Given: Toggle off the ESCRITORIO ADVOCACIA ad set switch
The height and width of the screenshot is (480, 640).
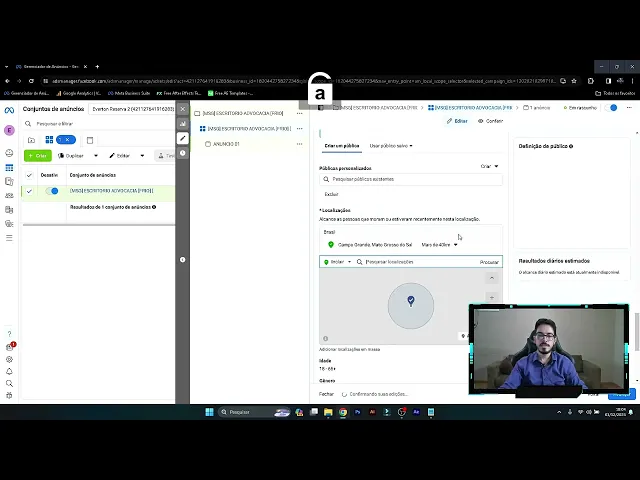Looking at the screenshot, I should [x=52, y=191].
